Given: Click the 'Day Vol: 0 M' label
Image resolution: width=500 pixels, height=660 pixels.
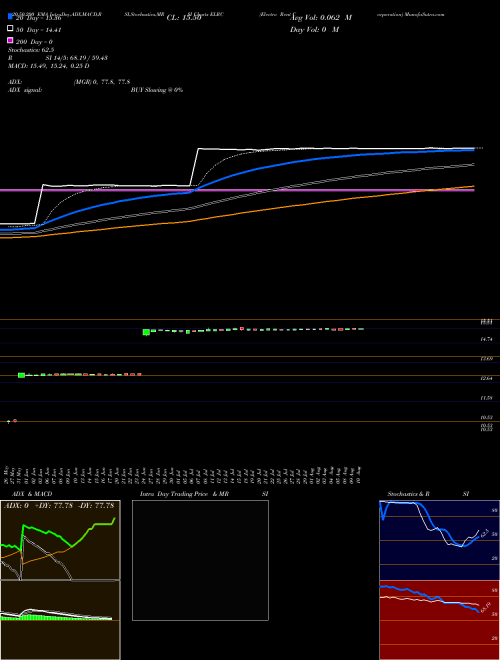Looking at the screenshot, I should (314, 30).
